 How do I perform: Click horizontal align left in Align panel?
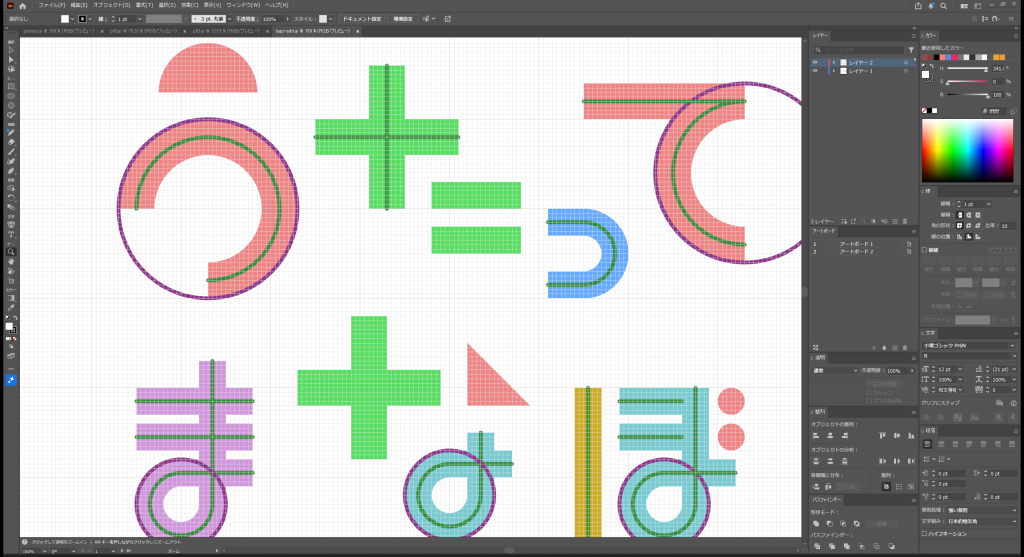click(x=817, y=436)
